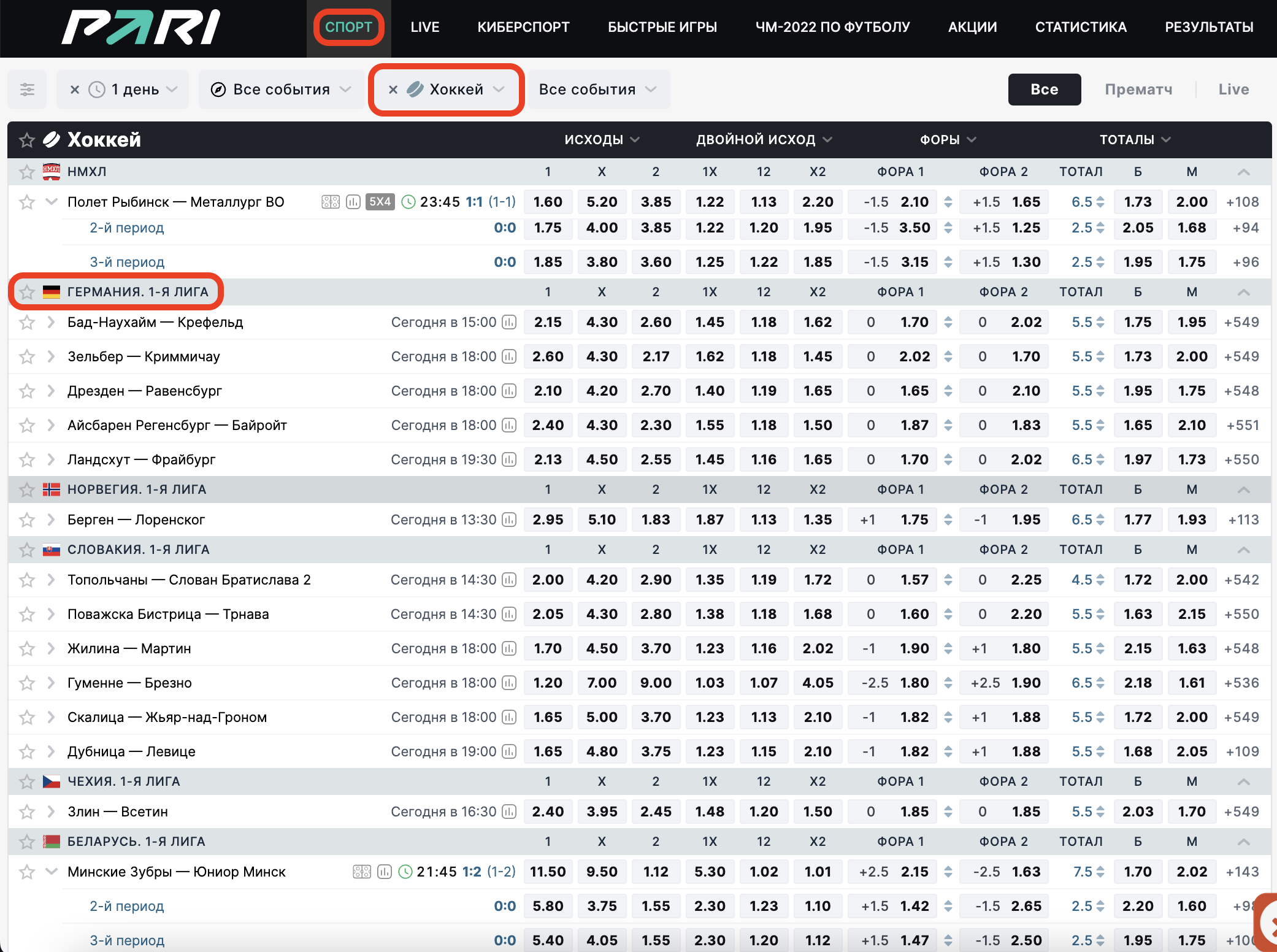Open the АКЦИИ tab

(x=972, y=27)
